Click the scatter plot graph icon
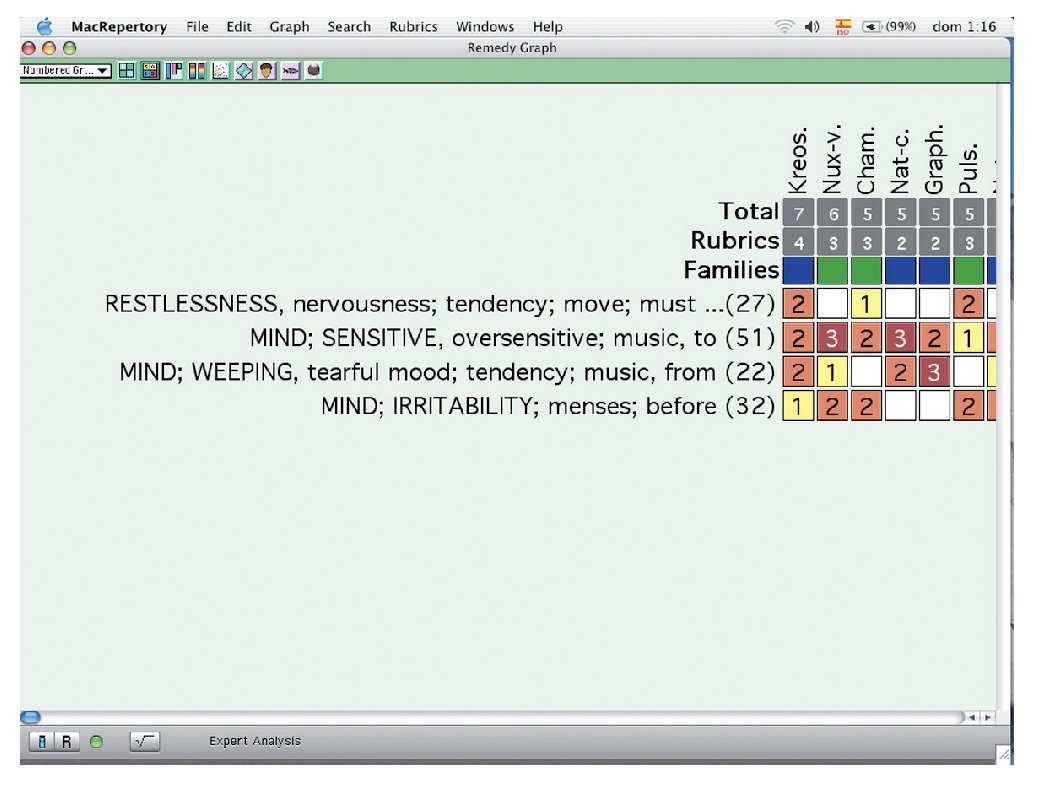 [221, 71]
